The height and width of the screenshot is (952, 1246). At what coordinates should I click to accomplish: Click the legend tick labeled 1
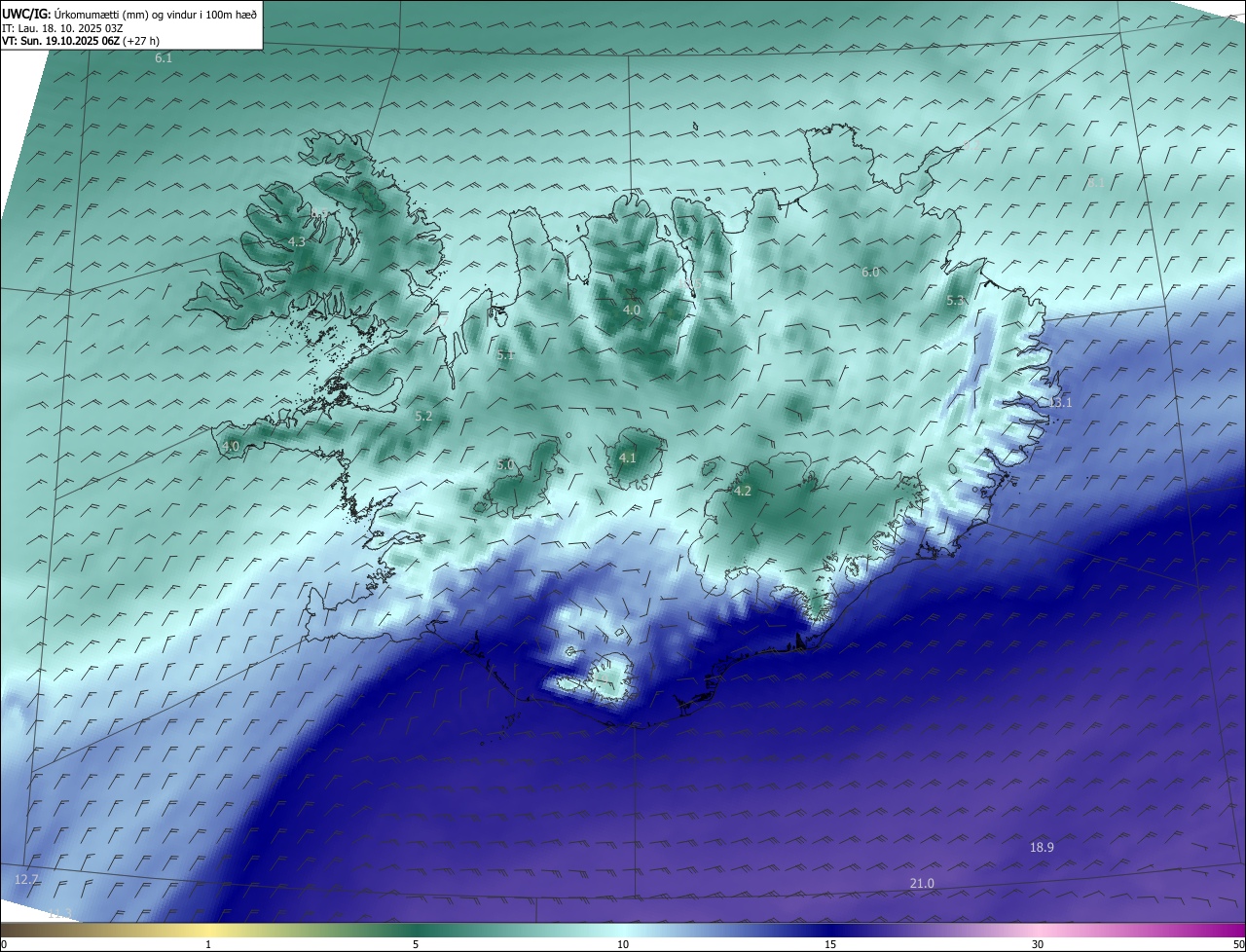tap(208, 944)
